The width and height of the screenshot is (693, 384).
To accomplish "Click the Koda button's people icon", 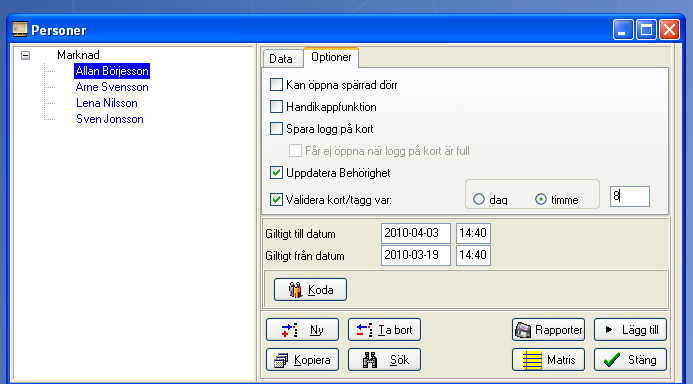I will click(295, 290).
